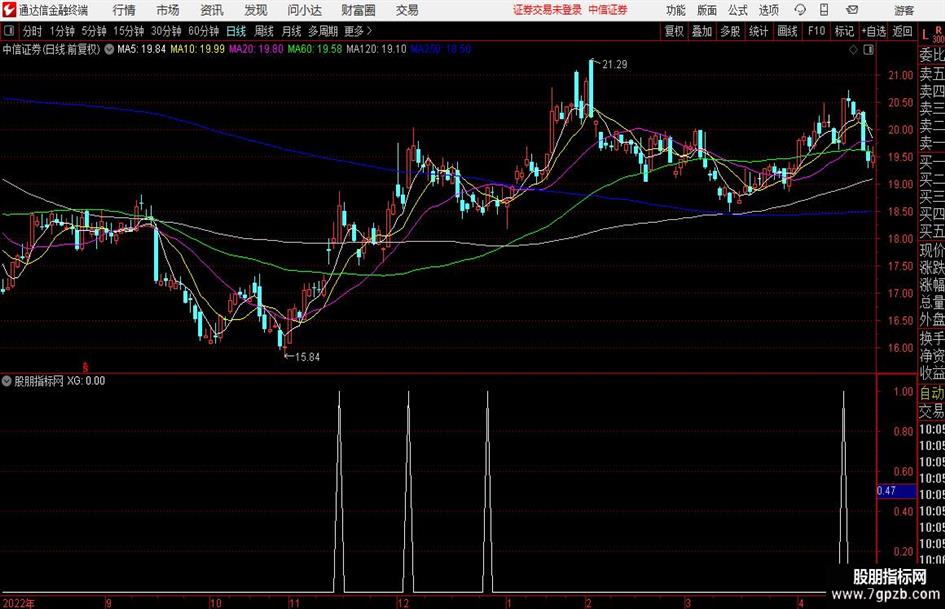This screenshot has width=945, height=609.
Task: Click the 通达信金融终端 application title
Action: (53, 10)
